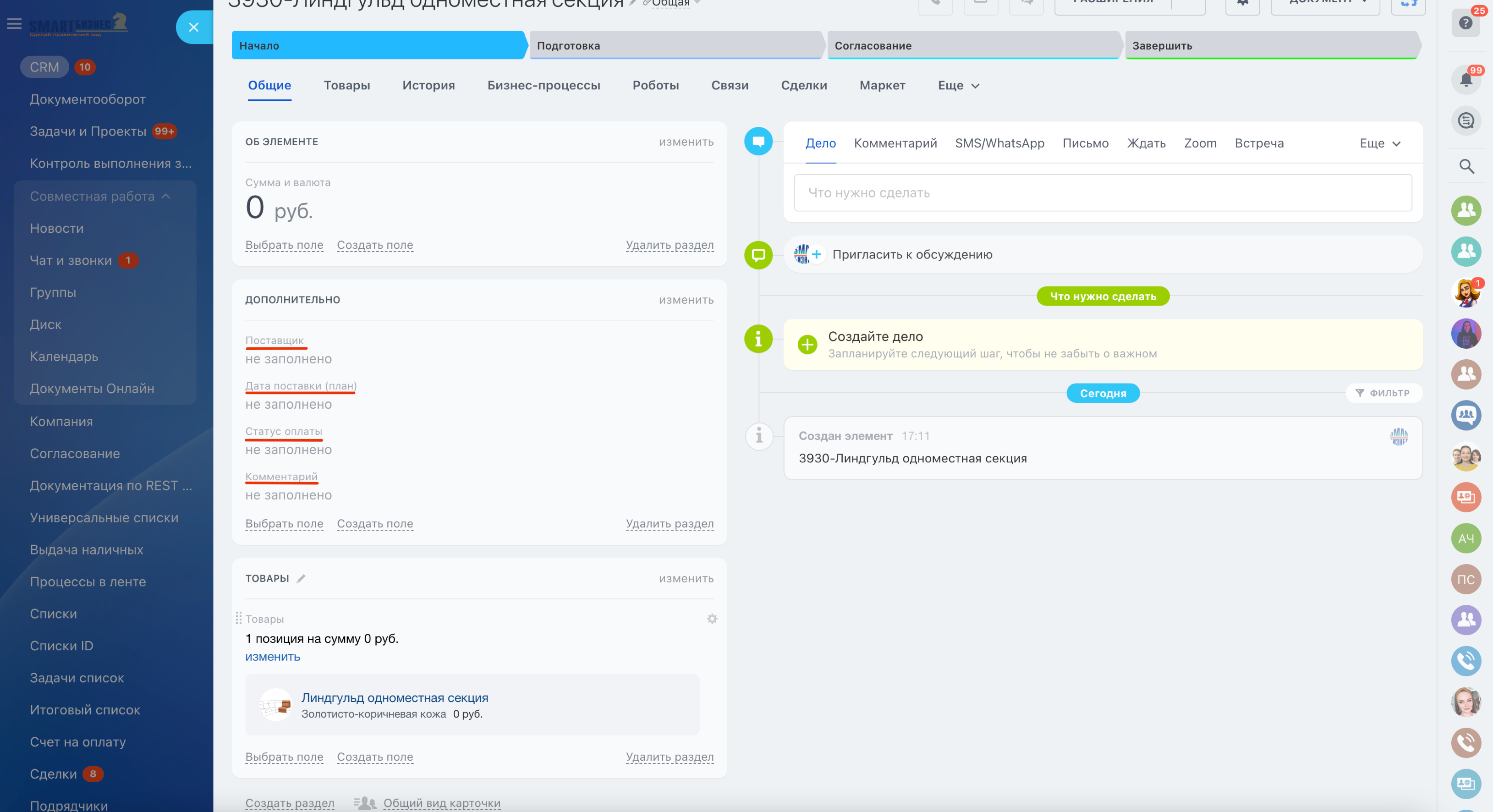The image size is (1493, 812).
Task: Open the notifications bell icon
Action: pos(1466,79)
